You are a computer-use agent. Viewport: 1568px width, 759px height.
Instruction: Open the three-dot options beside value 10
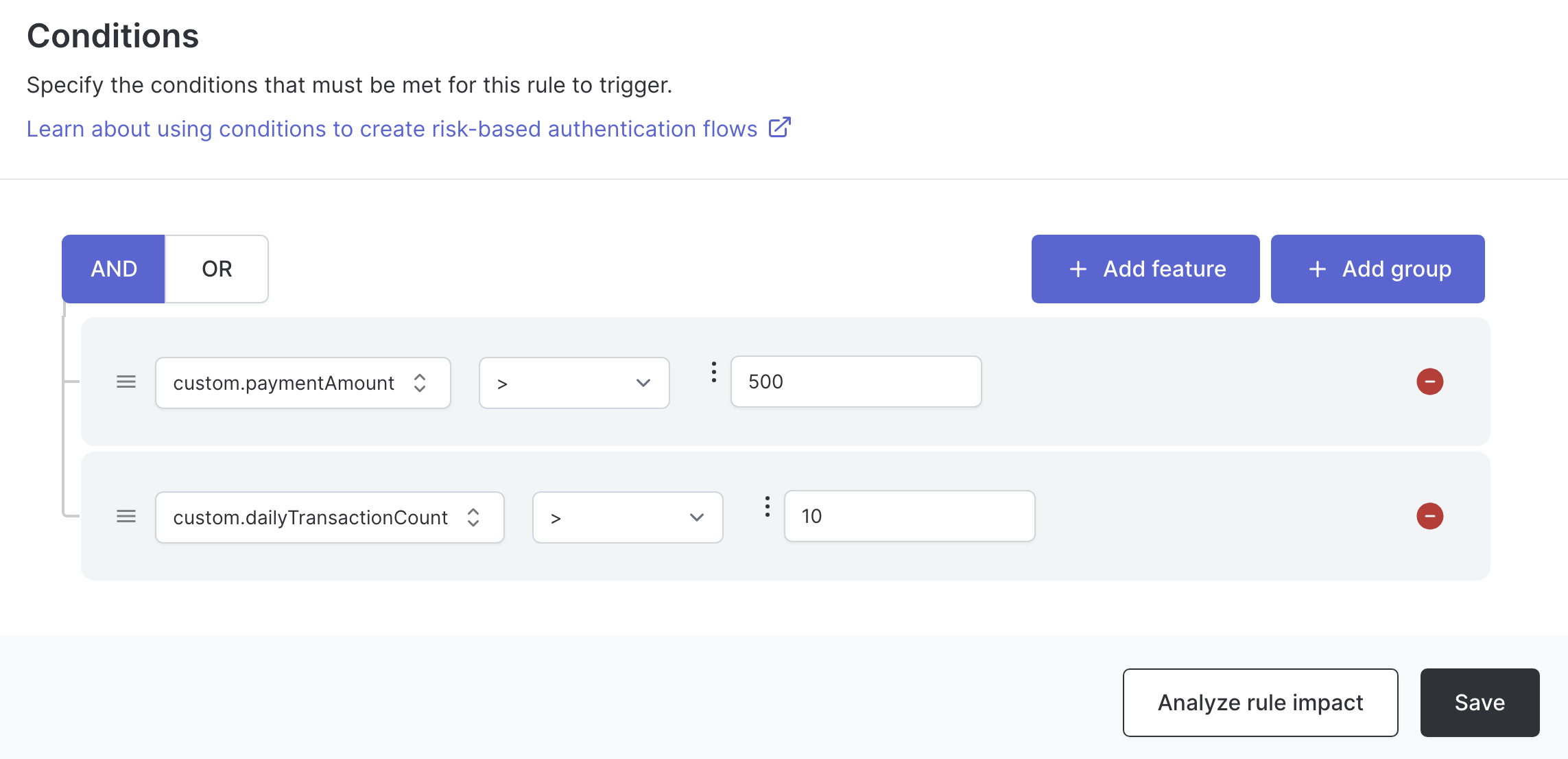768,506
